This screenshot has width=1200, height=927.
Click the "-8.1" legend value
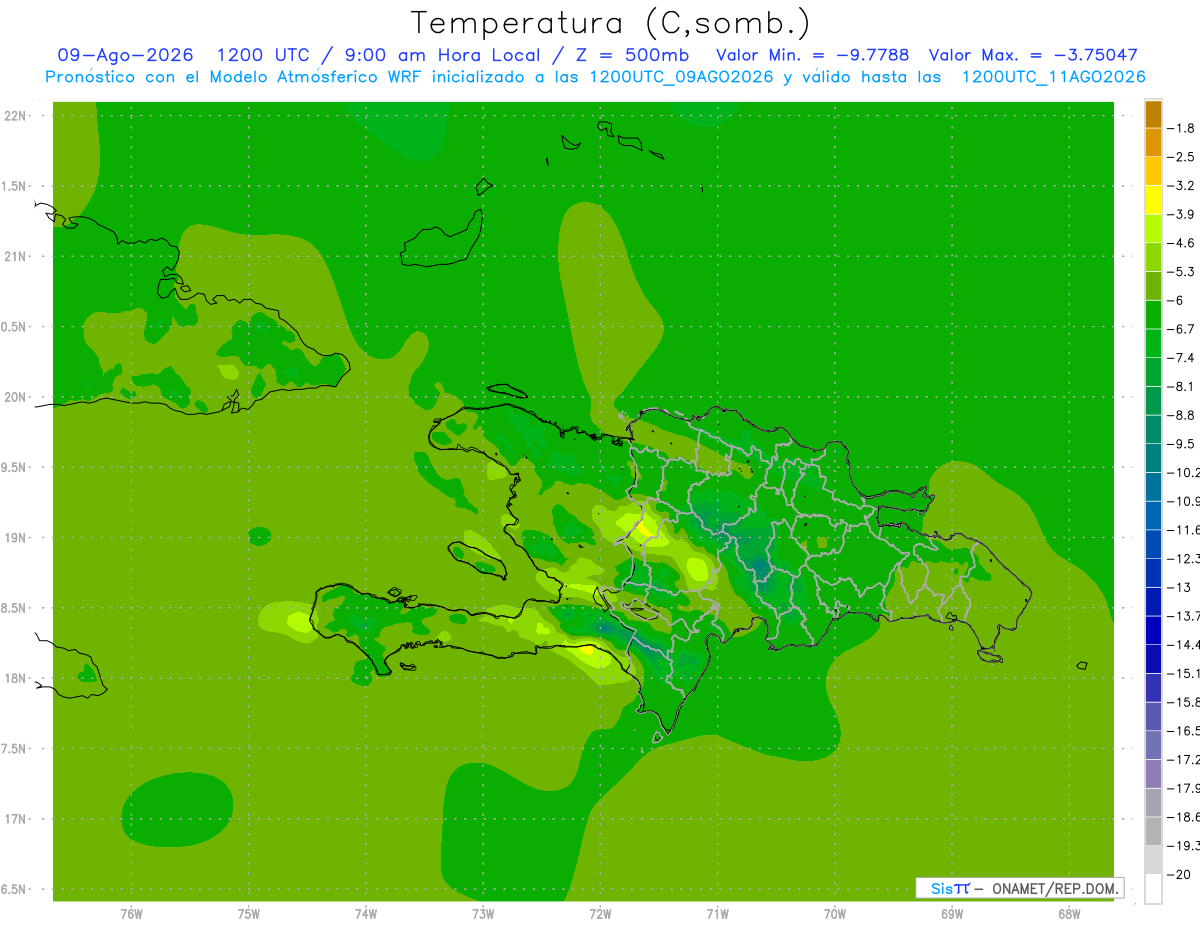1183,386
